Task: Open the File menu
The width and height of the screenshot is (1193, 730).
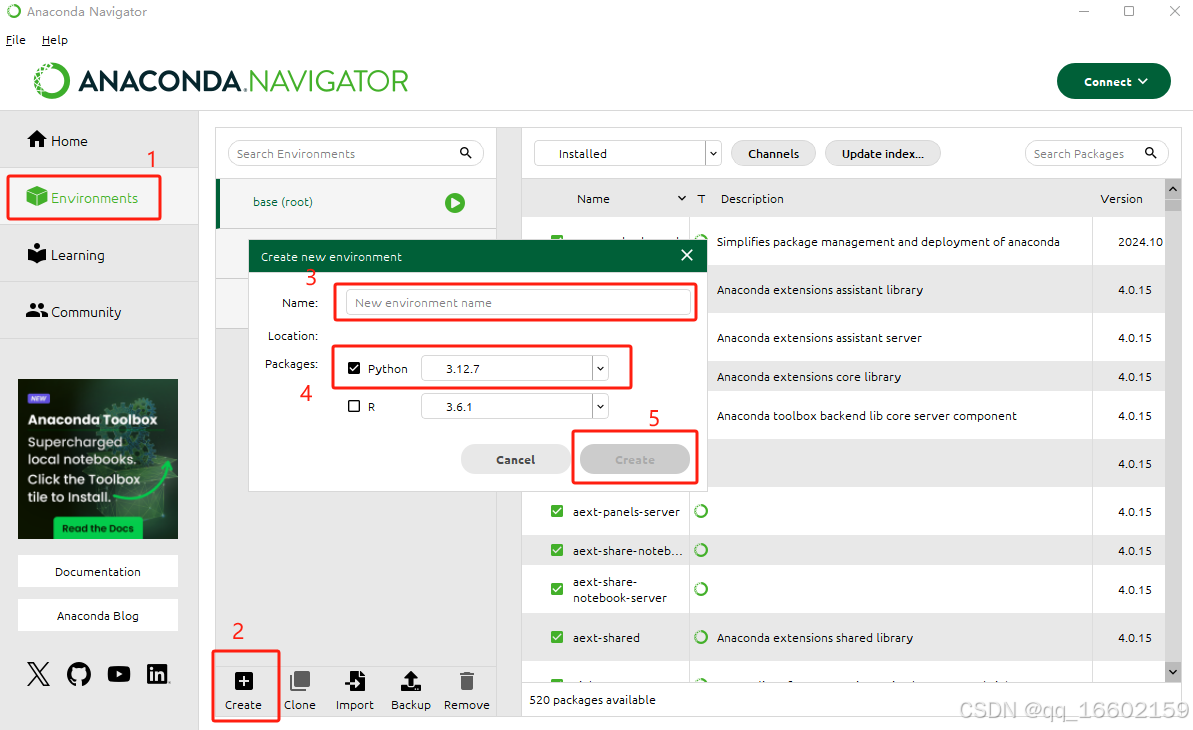Action: pyautogui.click(x=15, y=40)
